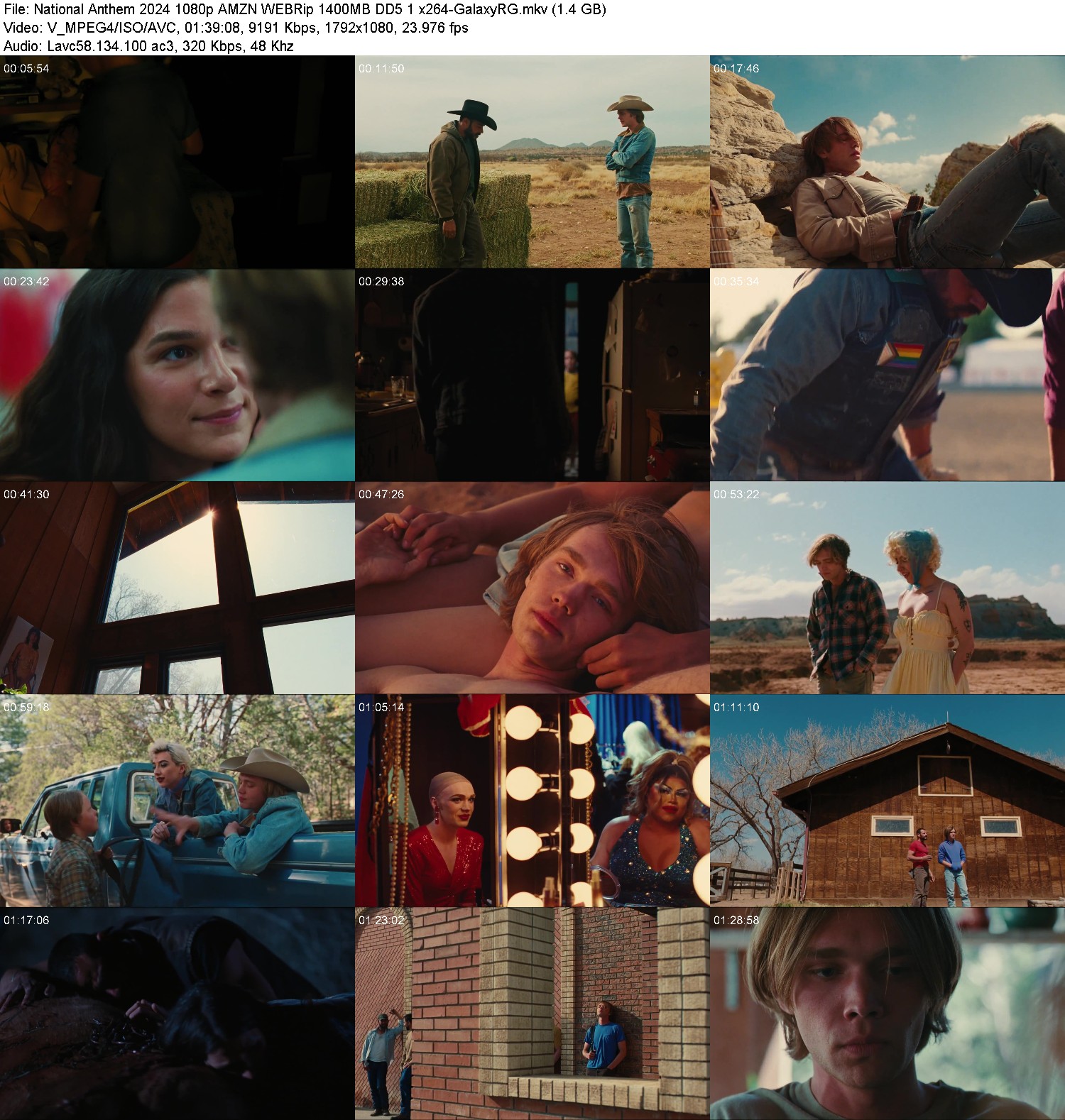This screenshot has width=1065, height=1120.
Task: Click the 01:23:02 timestamp label
Action: pyautogui.click(x=381, y=921)
